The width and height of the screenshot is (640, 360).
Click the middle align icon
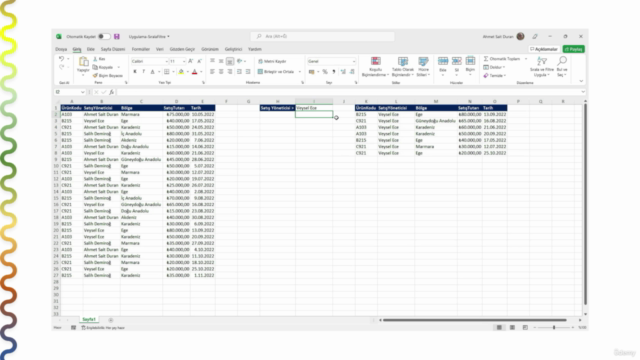(221, 61)
